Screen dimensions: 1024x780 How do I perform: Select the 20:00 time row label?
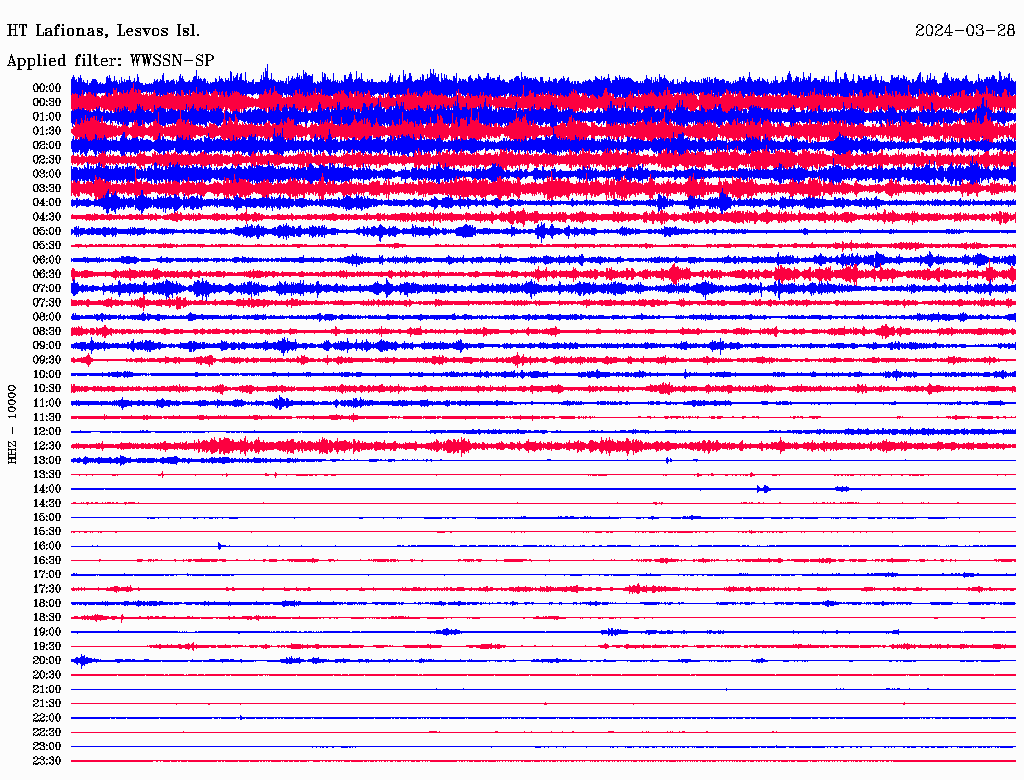pyautogui.click(x=47, y=661)
